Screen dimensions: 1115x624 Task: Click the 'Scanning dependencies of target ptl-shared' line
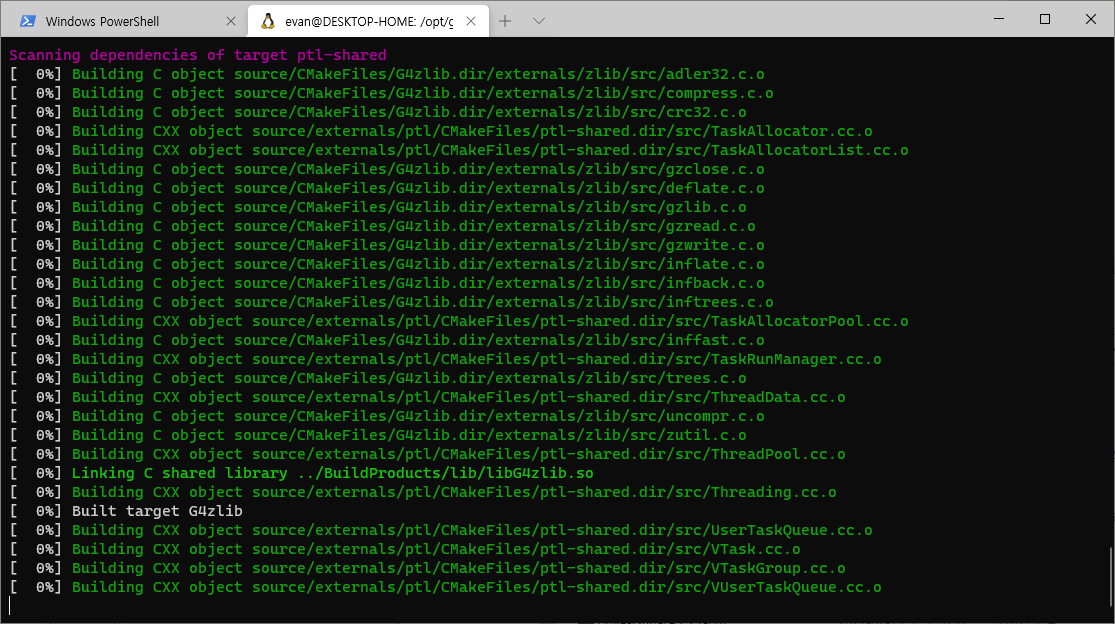pyautogui.click(x=198, y=55)
